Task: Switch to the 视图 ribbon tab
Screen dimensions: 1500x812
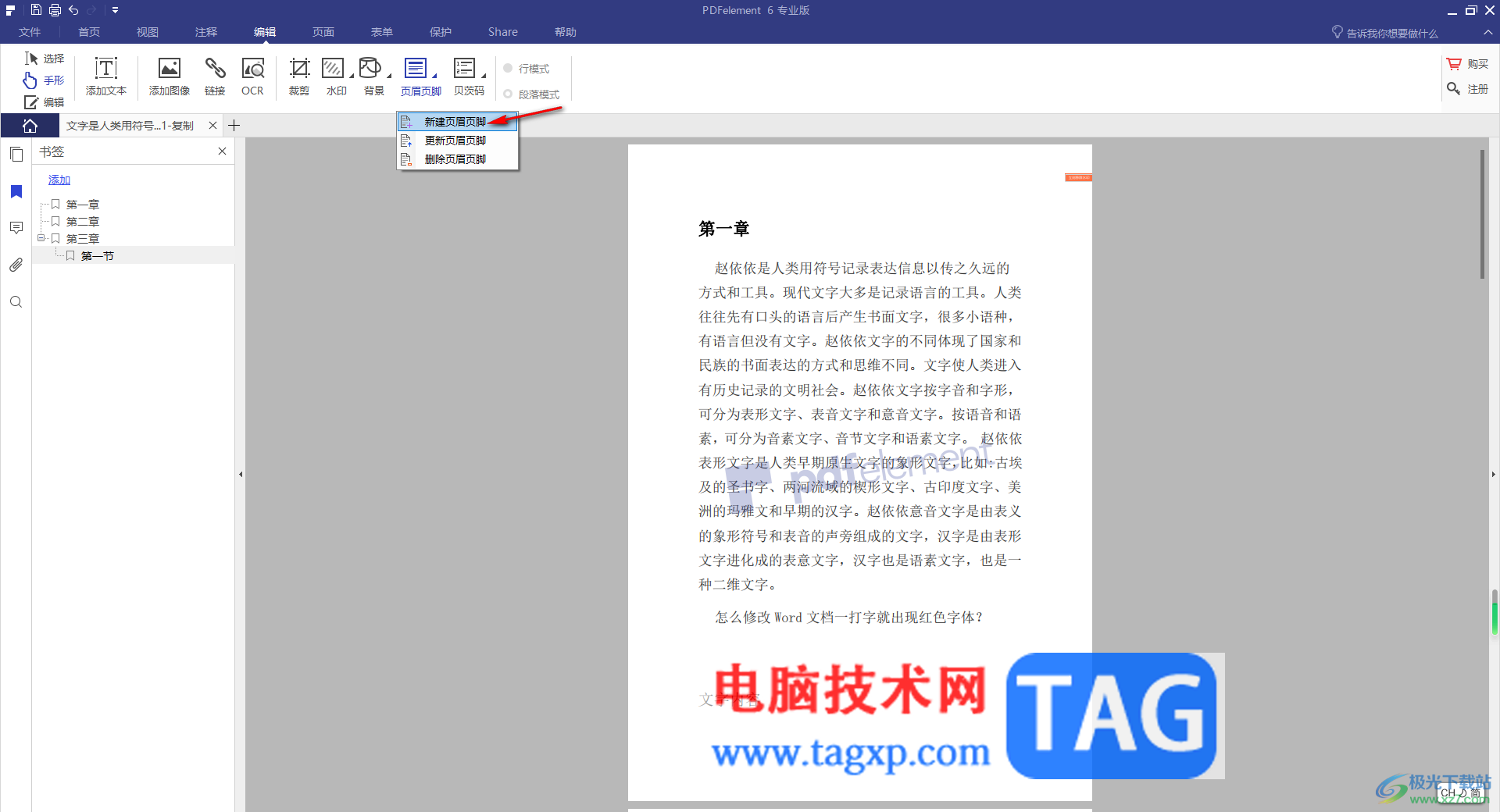Action: pos(148,32)
